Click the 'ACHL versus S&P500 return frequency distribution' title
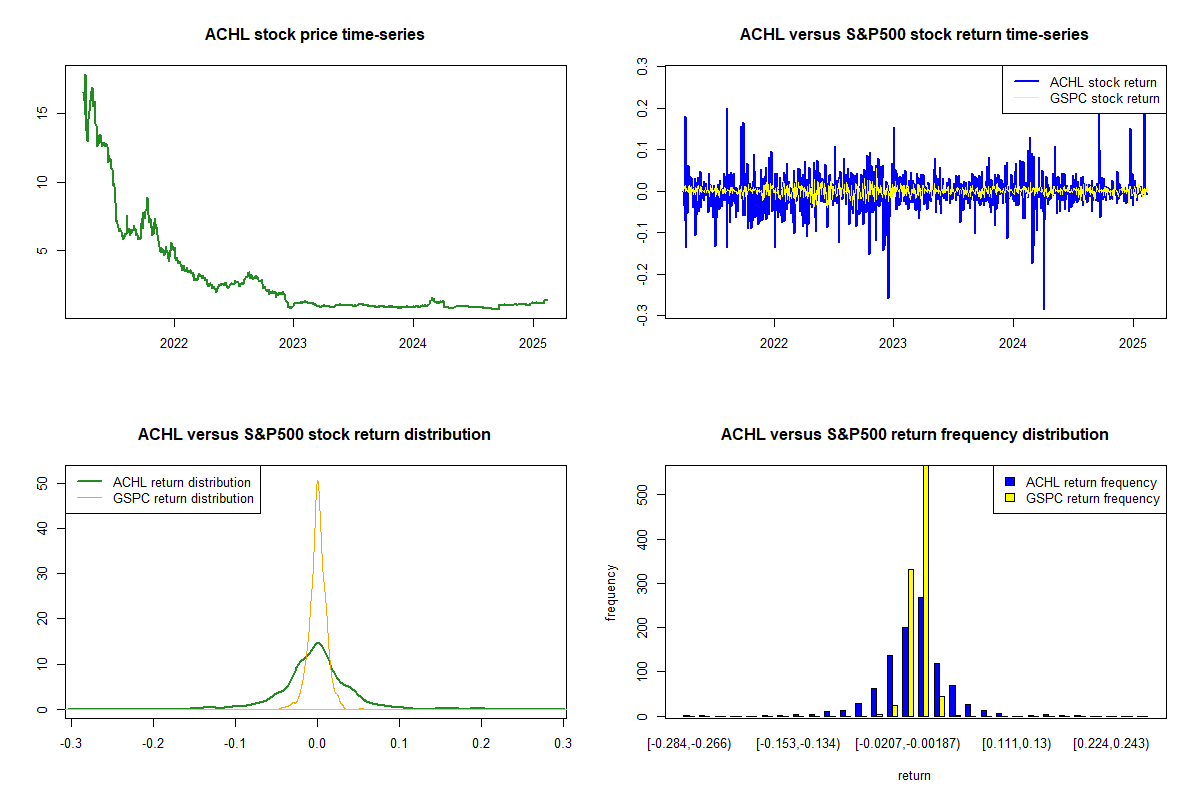 pyautogui.click(x=914, y=435)
